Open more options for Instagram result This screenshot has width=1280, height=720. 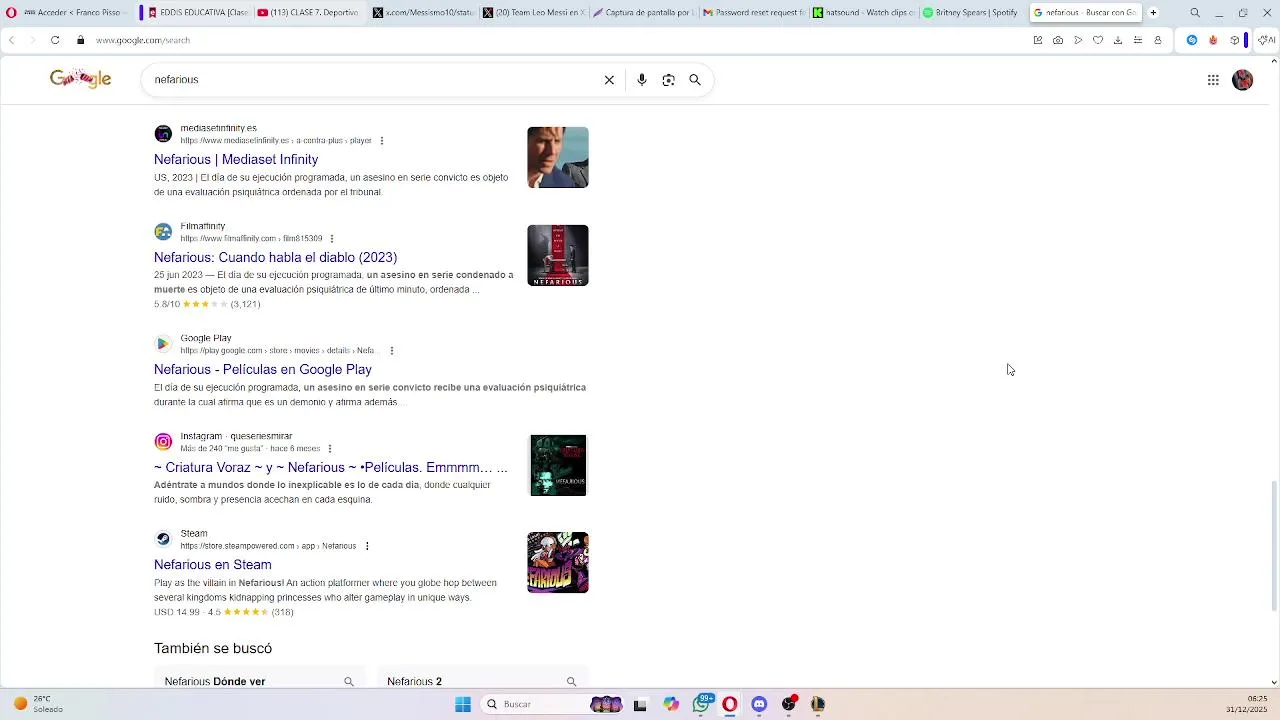coord(330,449)
